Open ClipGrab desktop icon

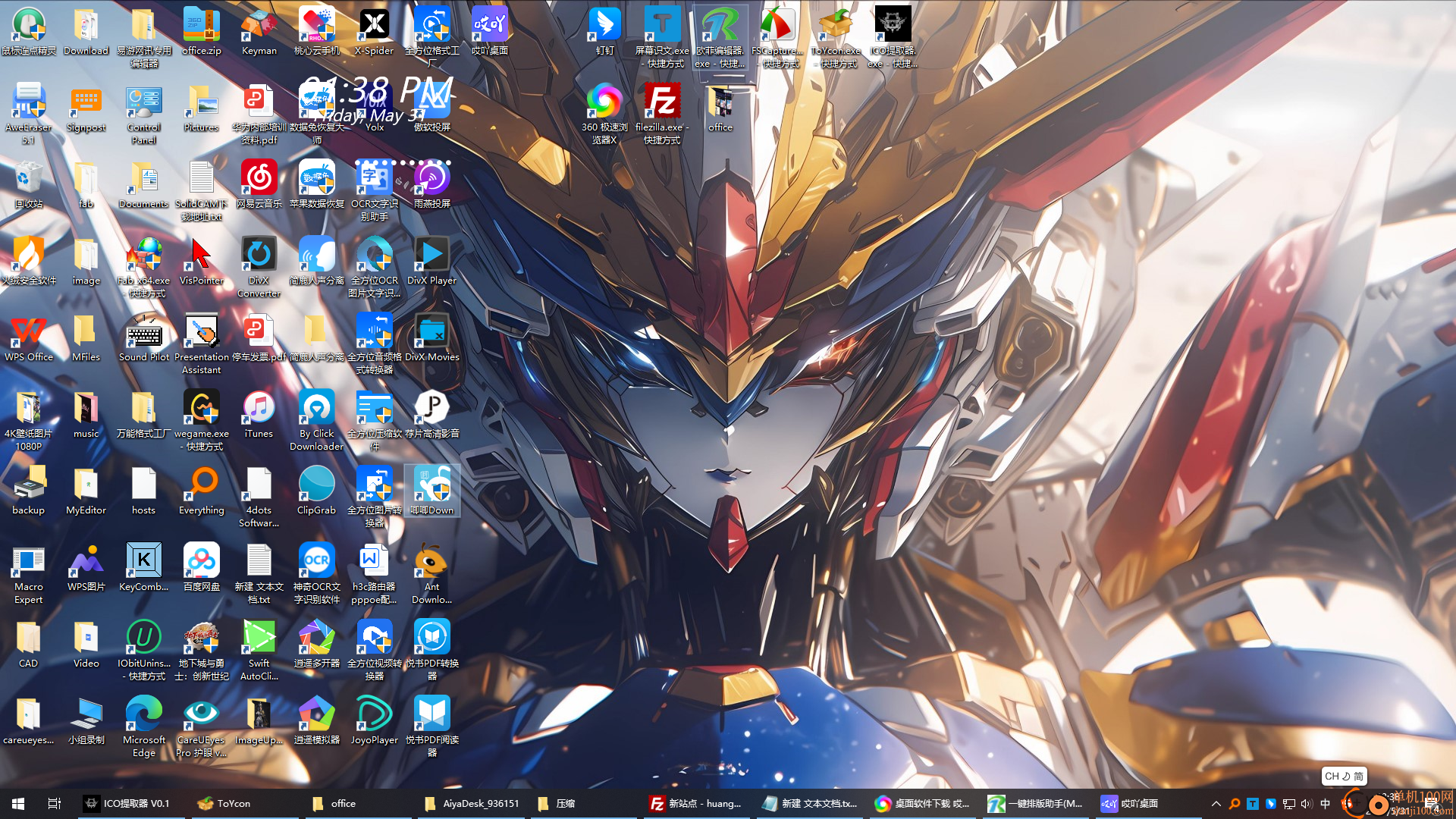pyautogui.click(x=317, y=491)
